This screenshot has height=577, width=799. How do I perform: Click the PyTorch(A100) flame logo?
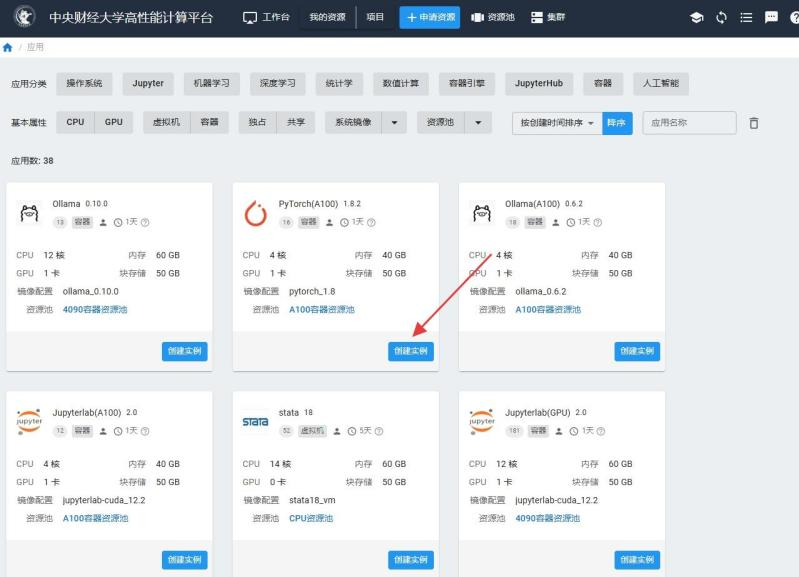click(x=256, y=213)
